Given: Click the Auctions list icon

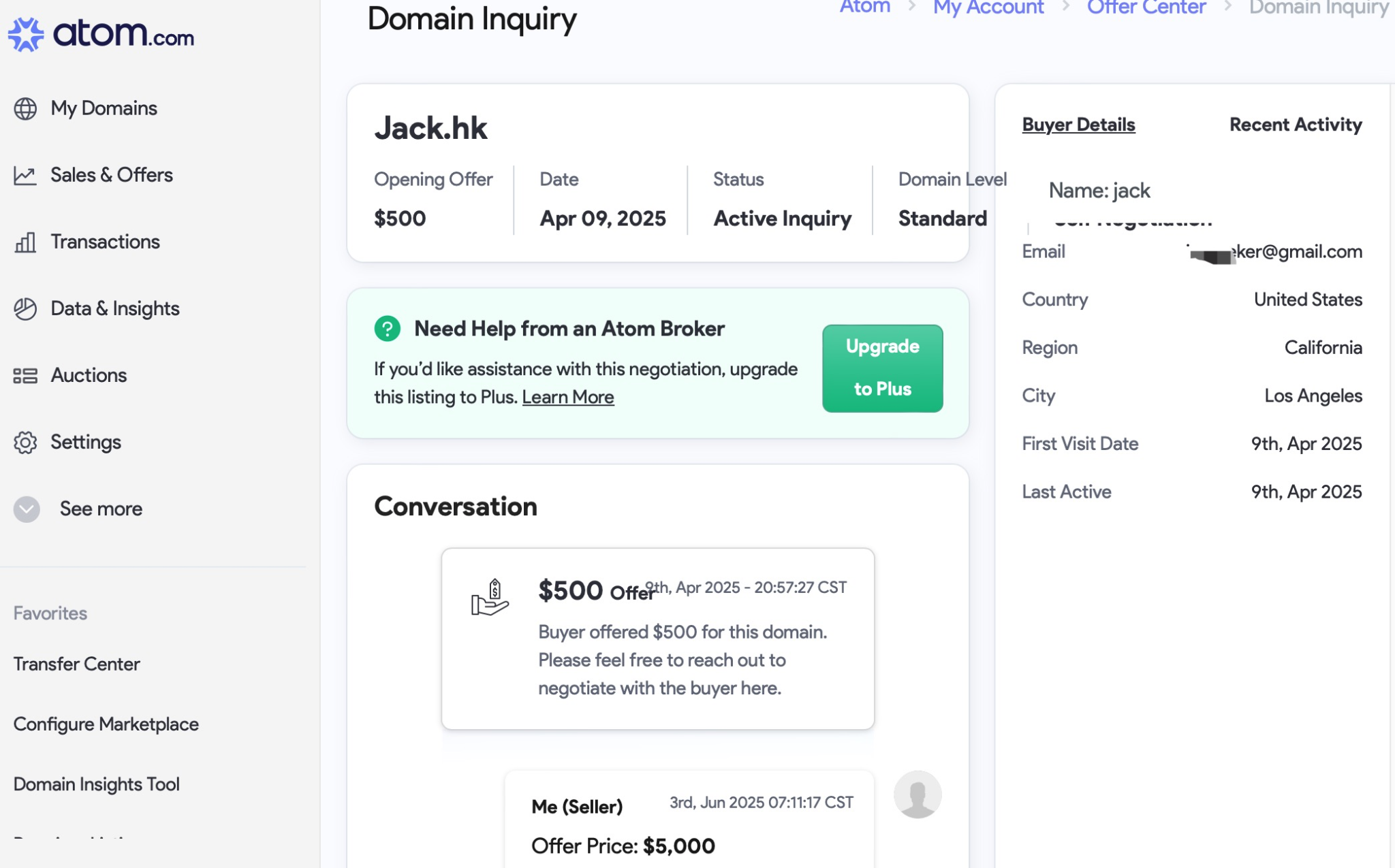Looking at the screenshot, I should (x=25, y=376).
